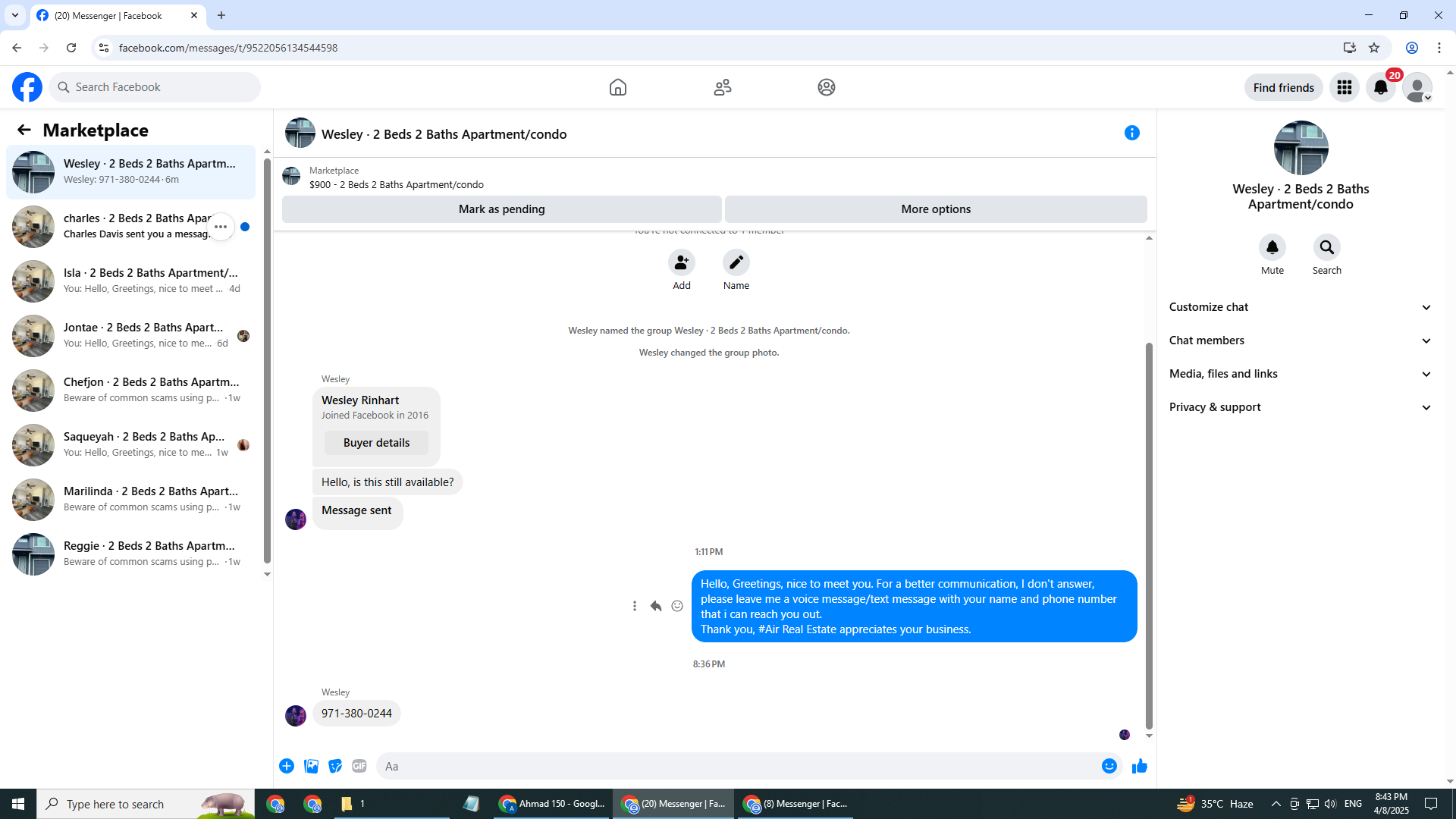
Task: Open File Explorer in Windows taskbar
Action: click(x=347, y=804)
